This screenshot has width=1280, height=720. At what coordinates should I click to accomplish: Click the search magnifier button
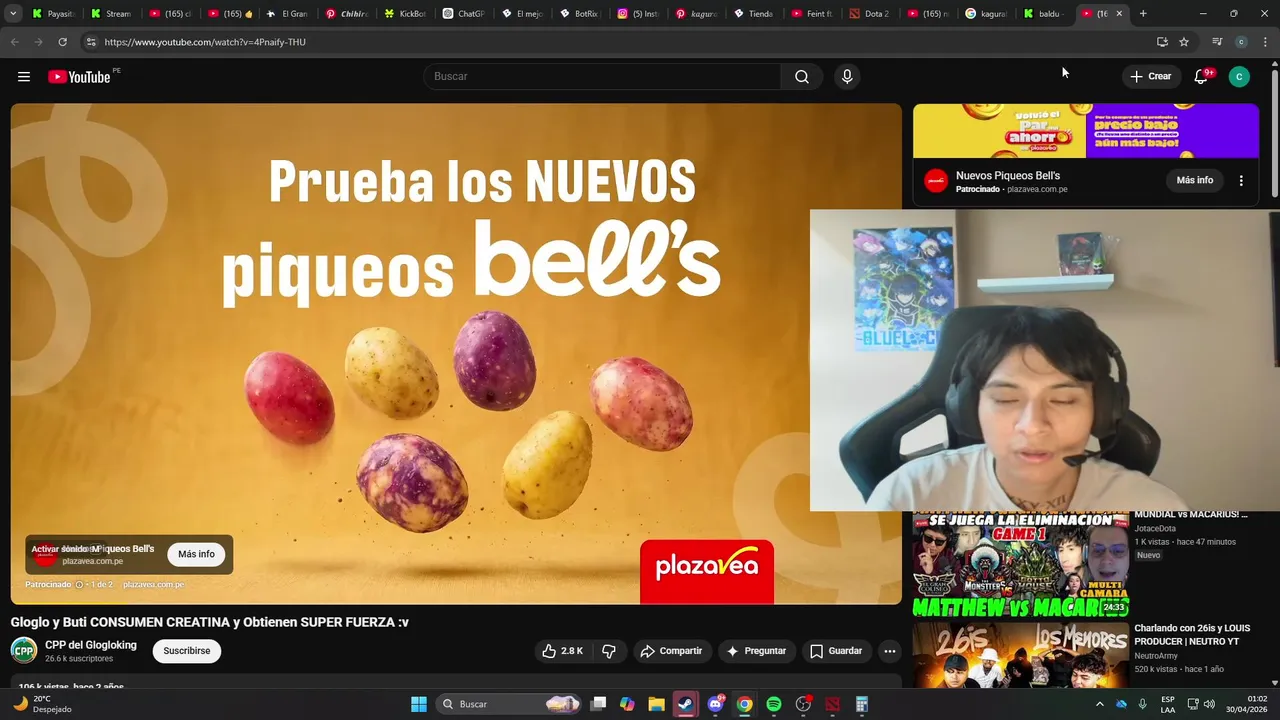tap(802, 77)
